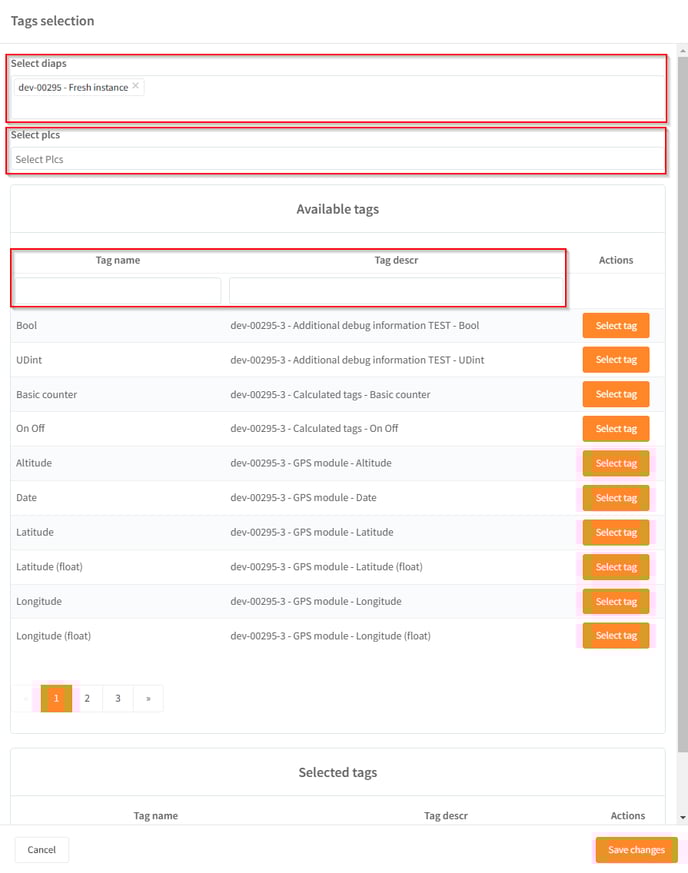Click 'Additional debug information TEST - Bool' description
This screenshot has width=688, height=873.
click(x=355, y=326)
